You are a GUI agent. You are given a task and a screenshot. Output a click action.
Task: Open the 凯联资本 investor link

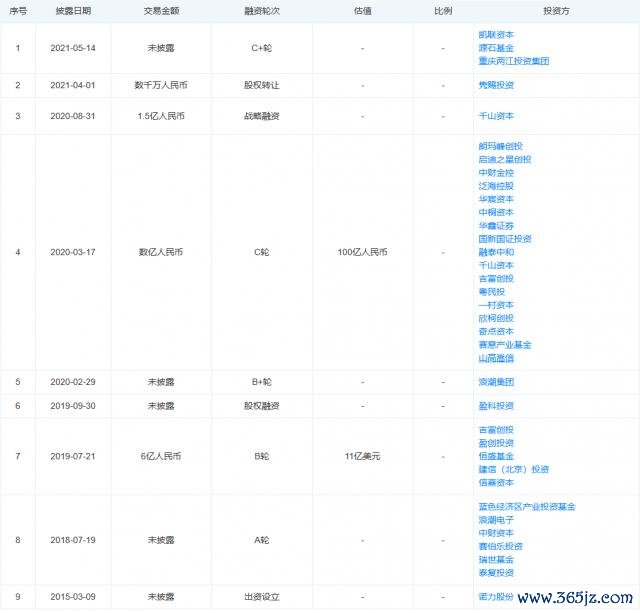point(496,35)
